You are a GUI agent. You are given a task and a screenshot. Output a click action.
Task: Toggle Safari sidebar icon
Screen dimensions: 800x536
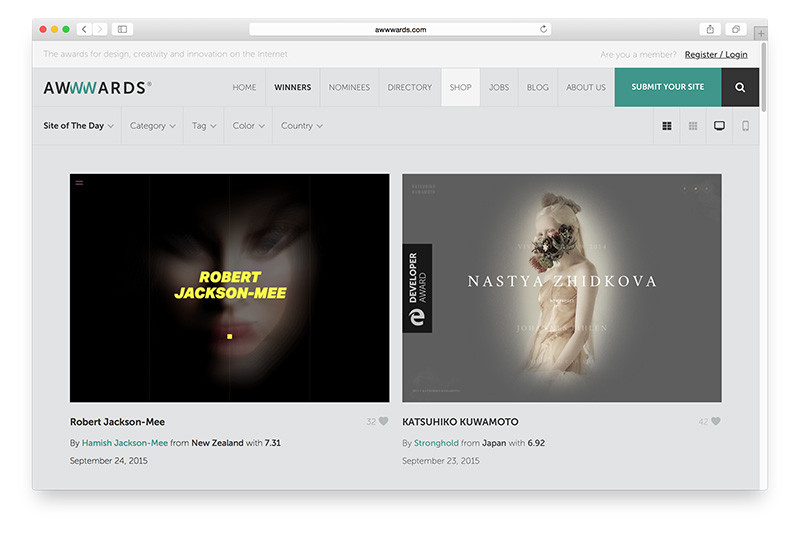[122, 30]
